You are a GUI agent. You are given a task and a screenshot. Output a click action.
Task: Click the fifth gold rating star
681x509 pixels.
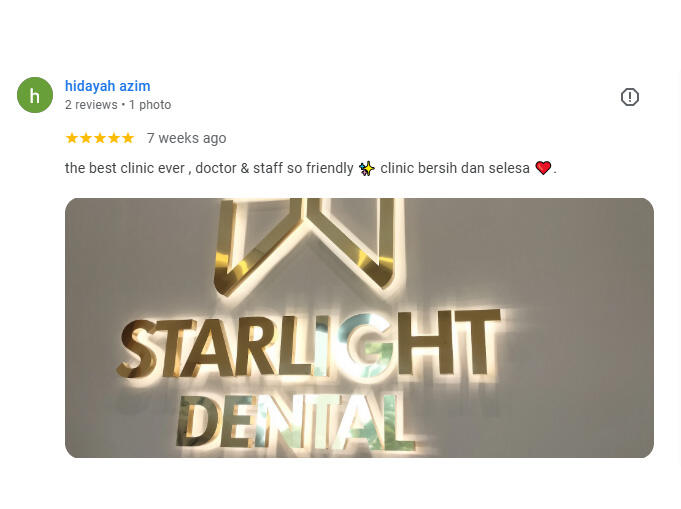click(128, 138)
